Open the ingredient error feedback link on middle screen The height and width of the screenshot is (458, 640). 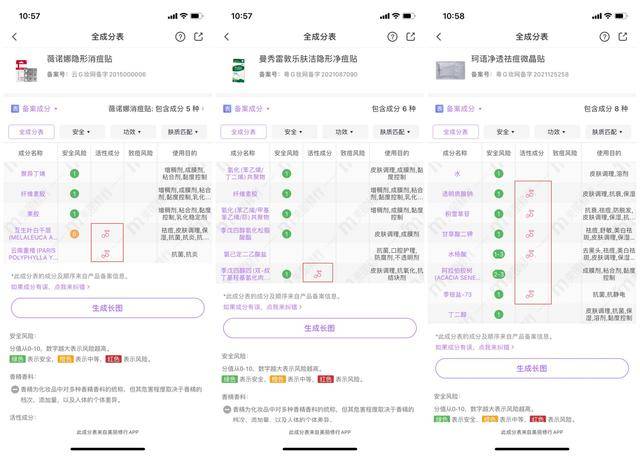[262, 307]
